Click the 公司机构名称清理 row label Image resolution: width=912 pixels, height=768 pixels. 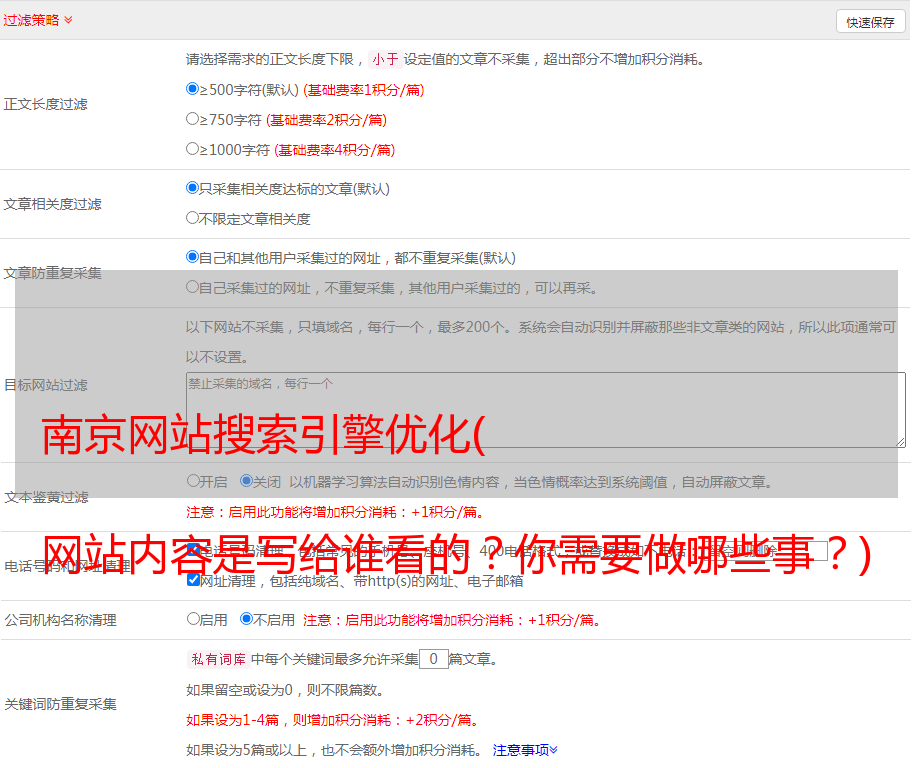coord(60,620)
